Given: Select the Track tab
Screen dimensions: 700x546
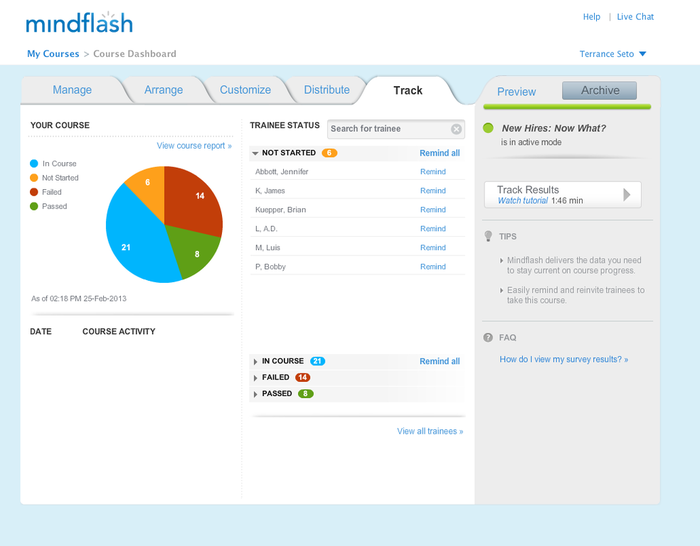Looking at the screenshot, I should coord(408,90).
